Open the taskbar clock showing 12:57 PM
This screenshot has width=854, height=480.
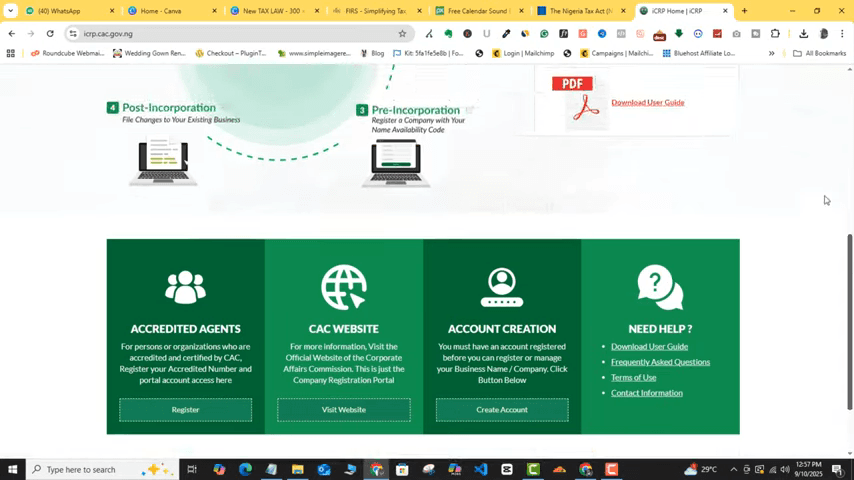808,469
